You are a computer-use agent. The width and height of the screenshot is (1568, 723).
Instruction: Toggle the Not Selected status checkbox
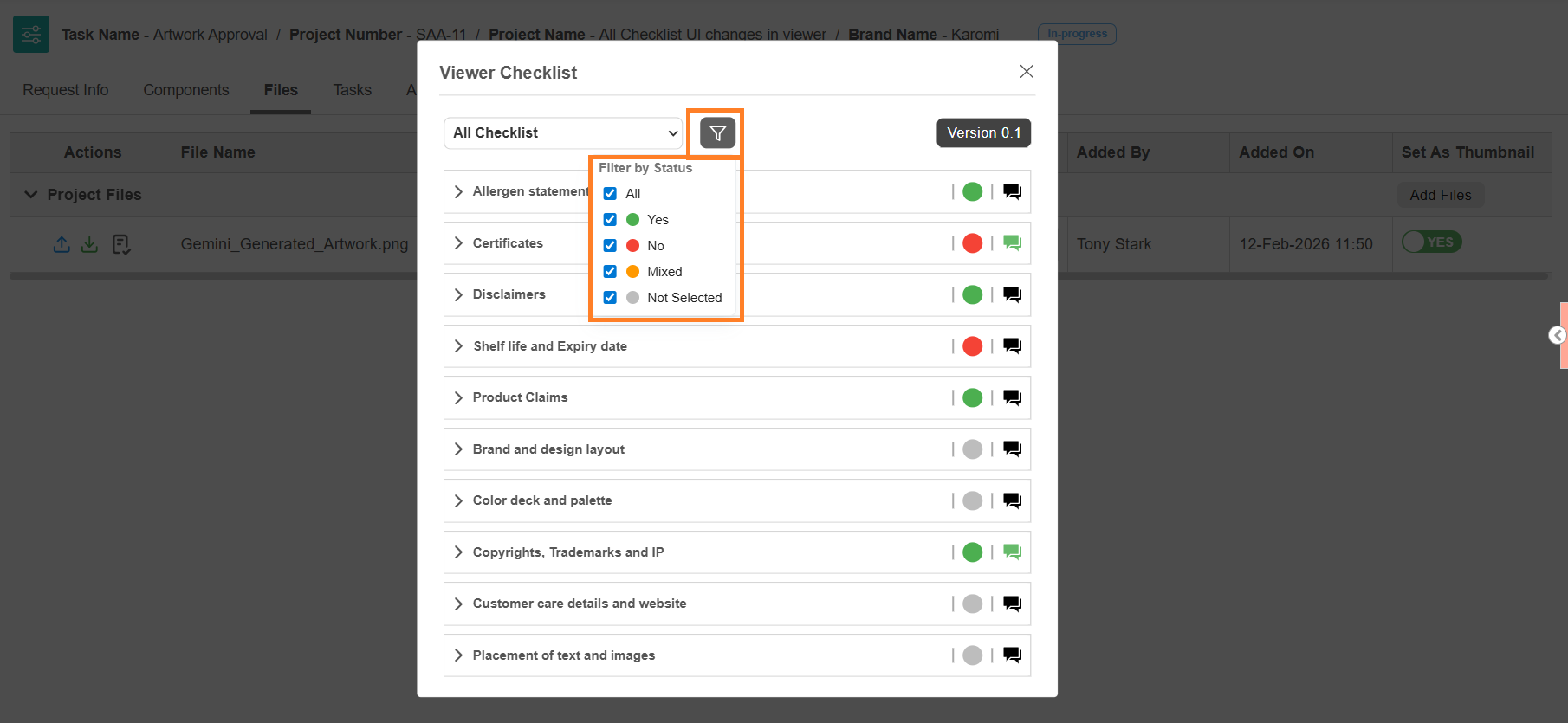610,298
